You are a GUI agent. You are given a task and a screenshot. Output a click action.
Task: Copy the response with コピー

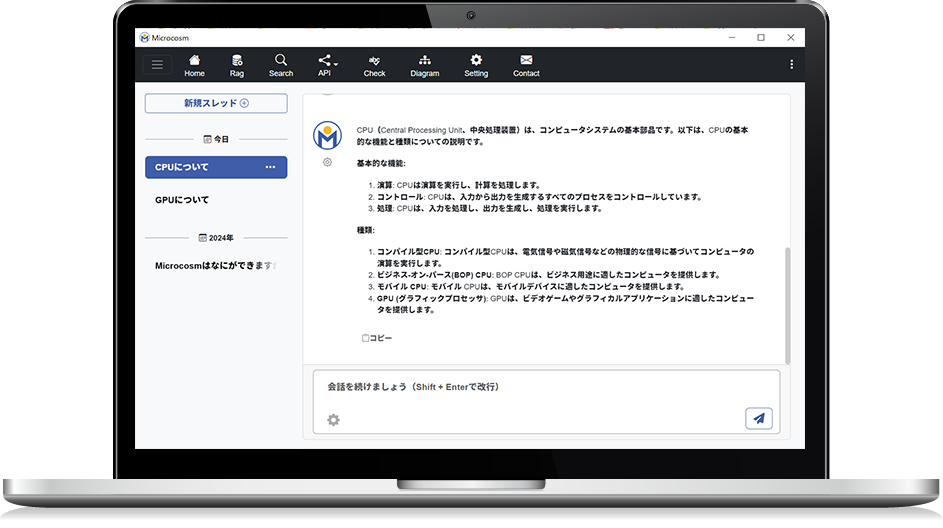376,338
